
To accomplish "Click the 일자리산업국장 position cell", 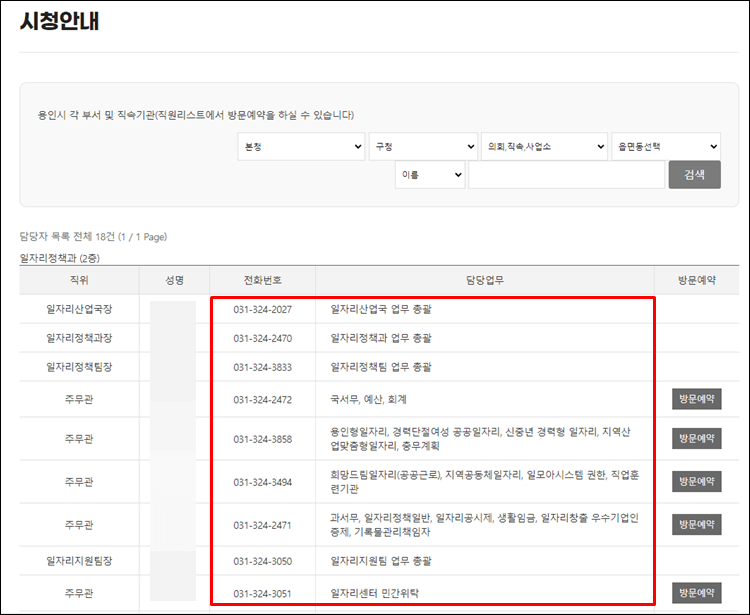I will click(x=79, y=309).
